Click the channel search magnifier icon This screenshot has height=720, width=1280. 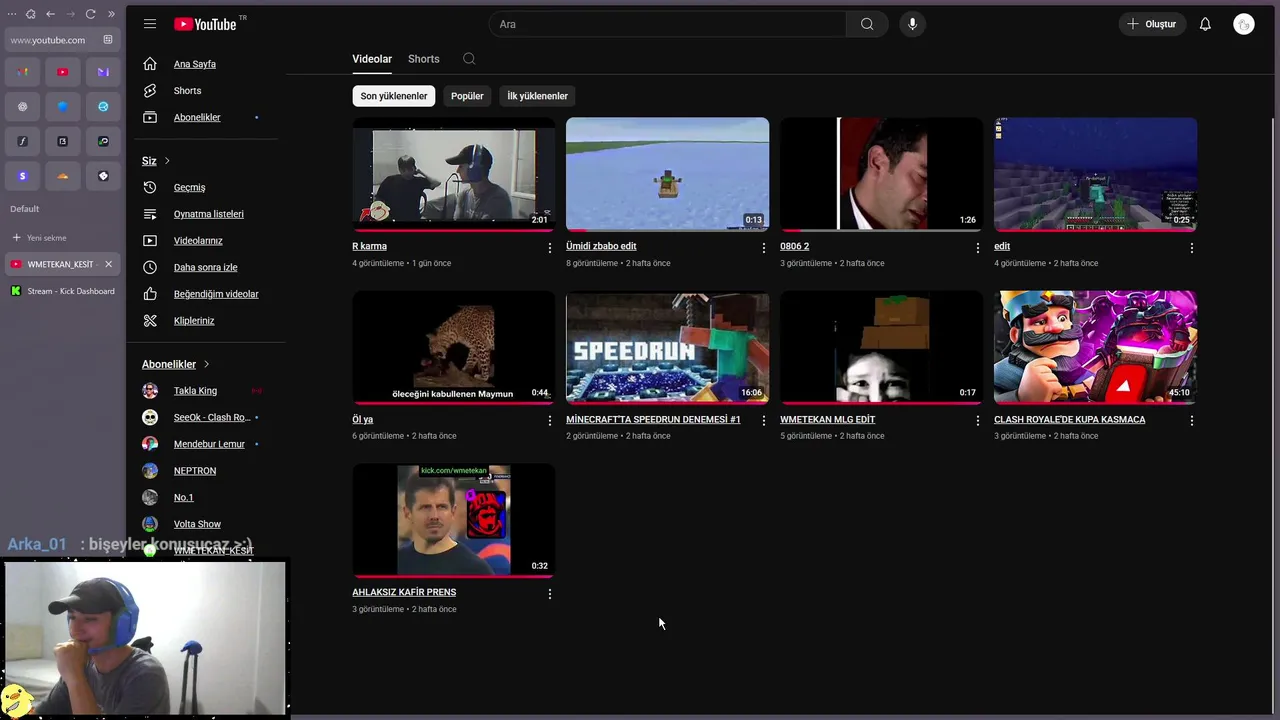[x=469, y=59]
